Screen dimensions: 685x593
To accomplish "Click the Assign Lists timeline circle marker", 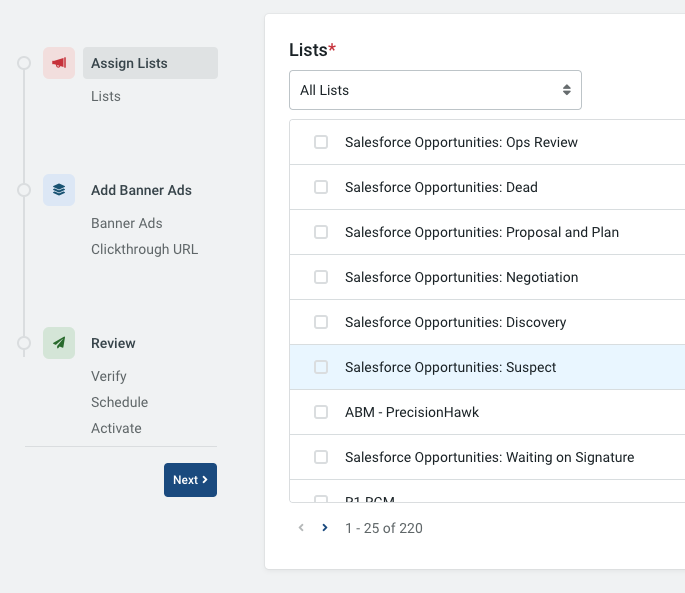I will (x=24, y=63).
